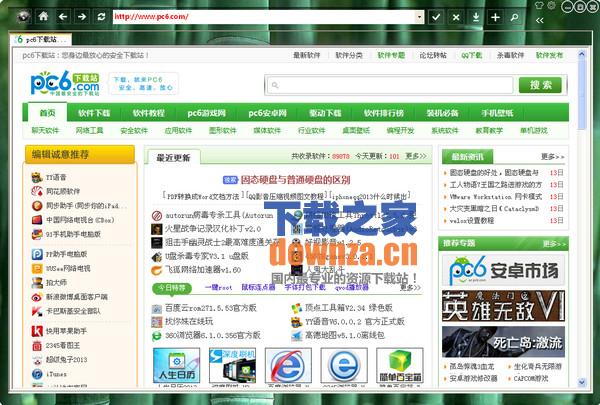The height and width of the screenshot is (405, 600).
Task: Open the 简单百宝箱 thumbnail
Action: coord(400,365)
